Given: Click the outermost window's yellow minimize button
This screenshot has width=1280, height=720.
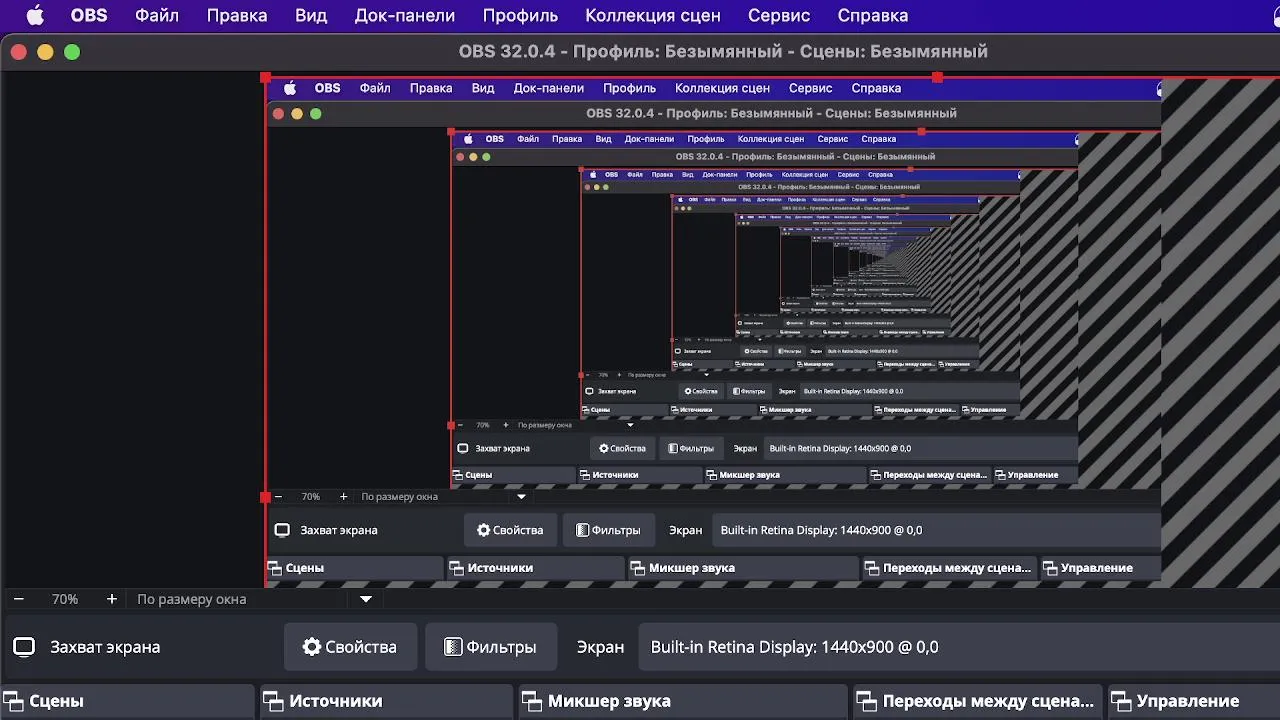Looking at the screenshot, I should coord(45,52).
